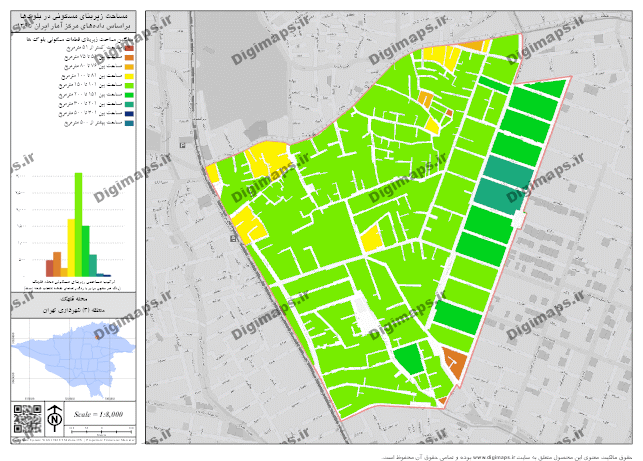Click the dark green block near map bottom

point(408,358)
